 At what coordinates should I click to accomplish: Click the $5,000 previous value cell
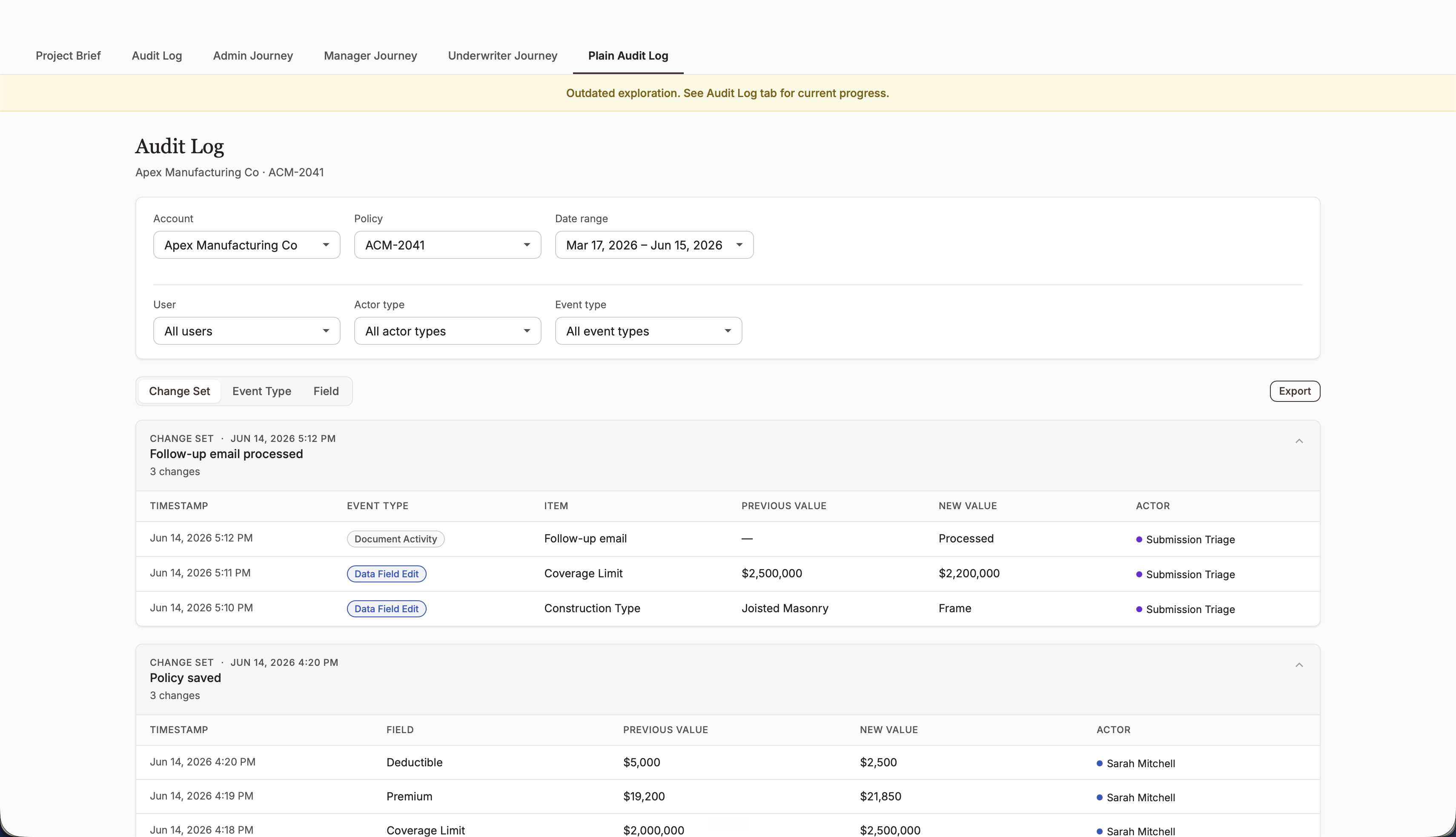[642, 762]
